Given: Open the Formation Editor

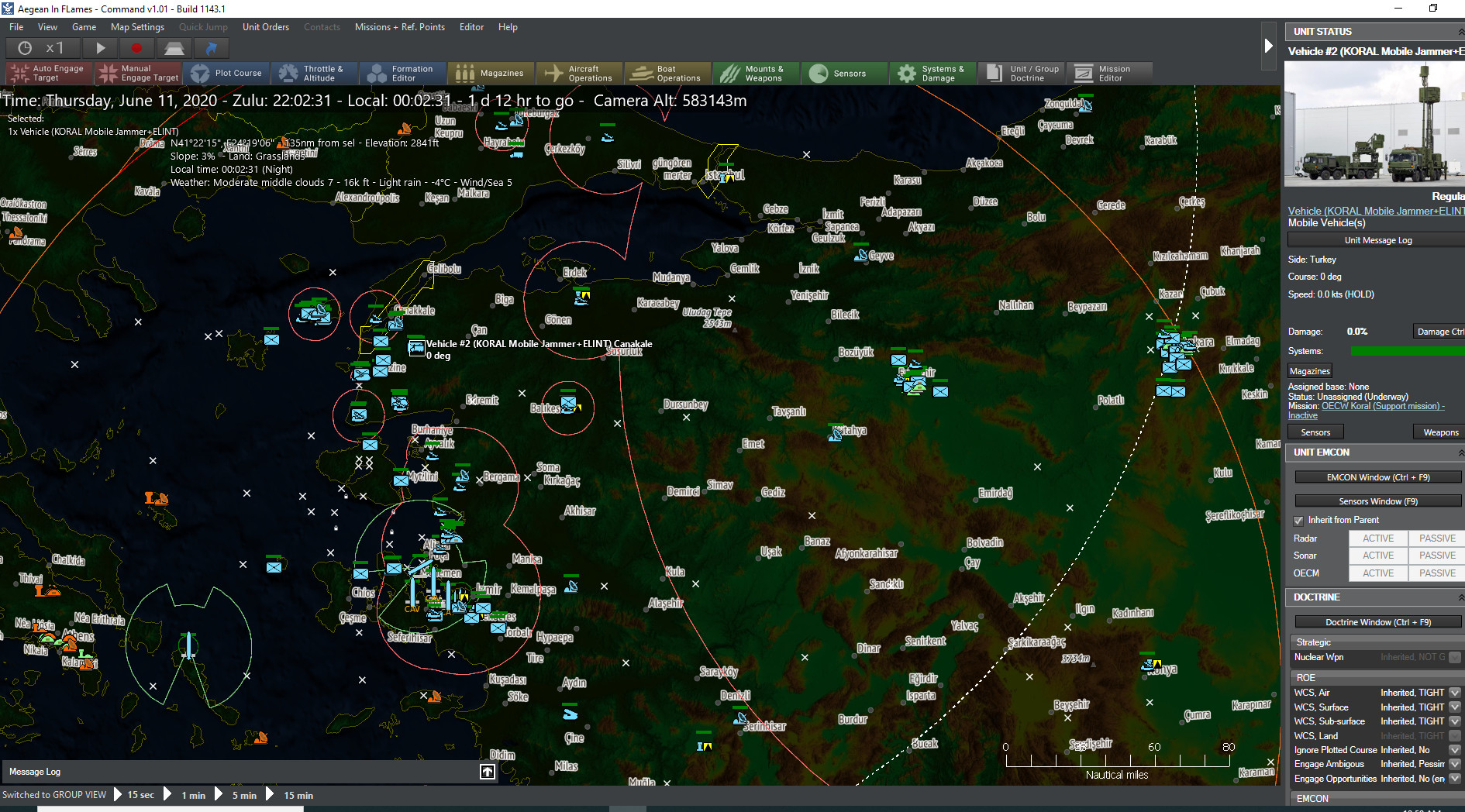Looking at the screenshot, I should 402,73.
